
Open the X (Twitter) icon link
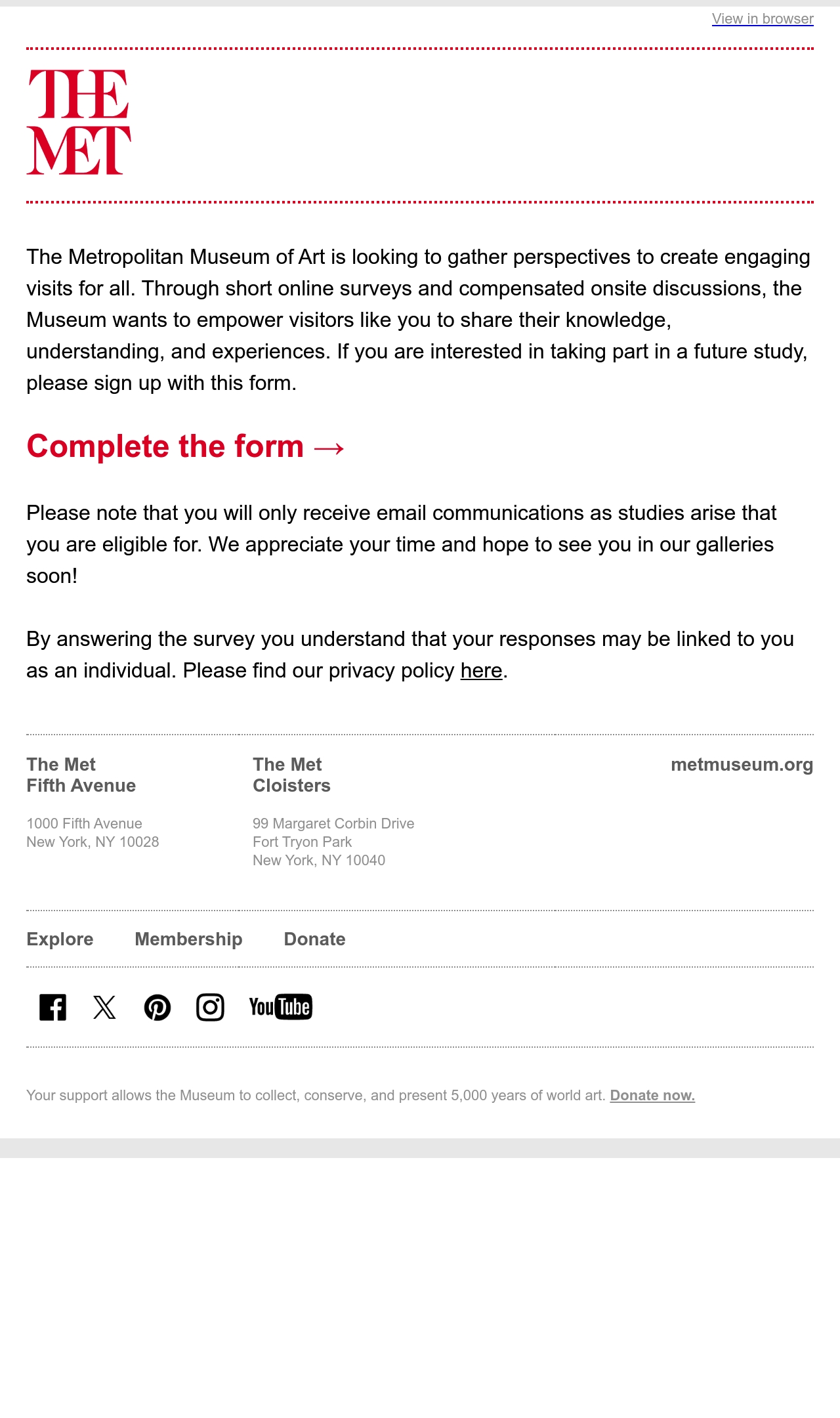coord(105,1007)
